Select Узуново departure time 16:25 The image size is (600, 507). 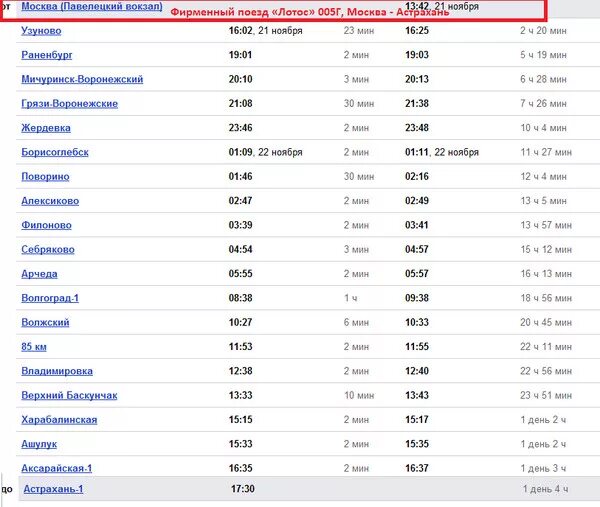click(x=417, y=31)
